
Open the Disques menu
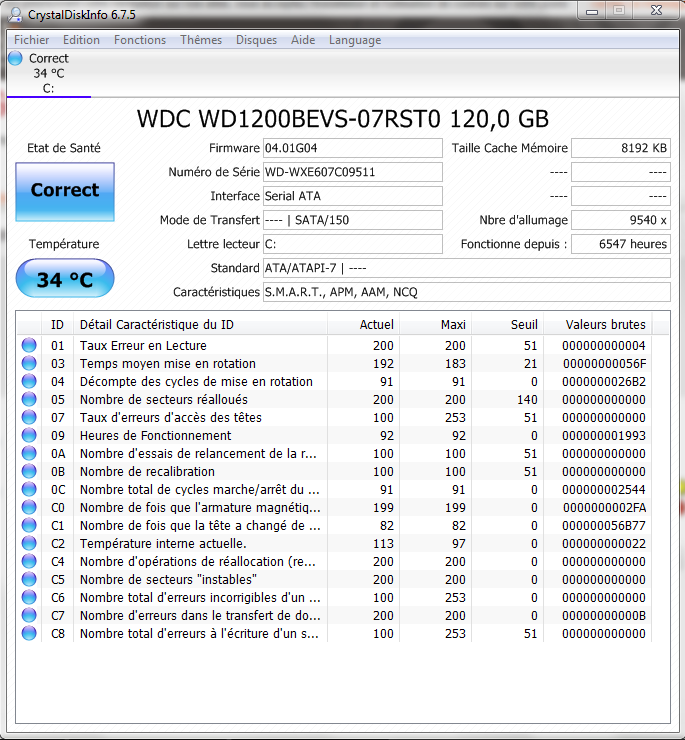[256, 40]
